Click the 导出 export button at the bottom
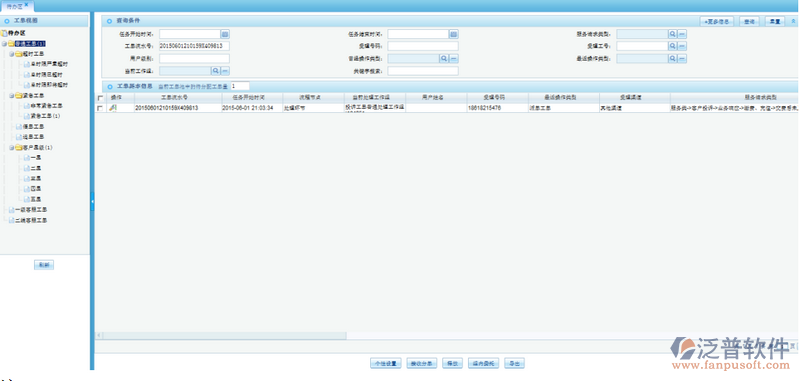The width and height of the screenshot is (800, 381). (x=514, y=364)
